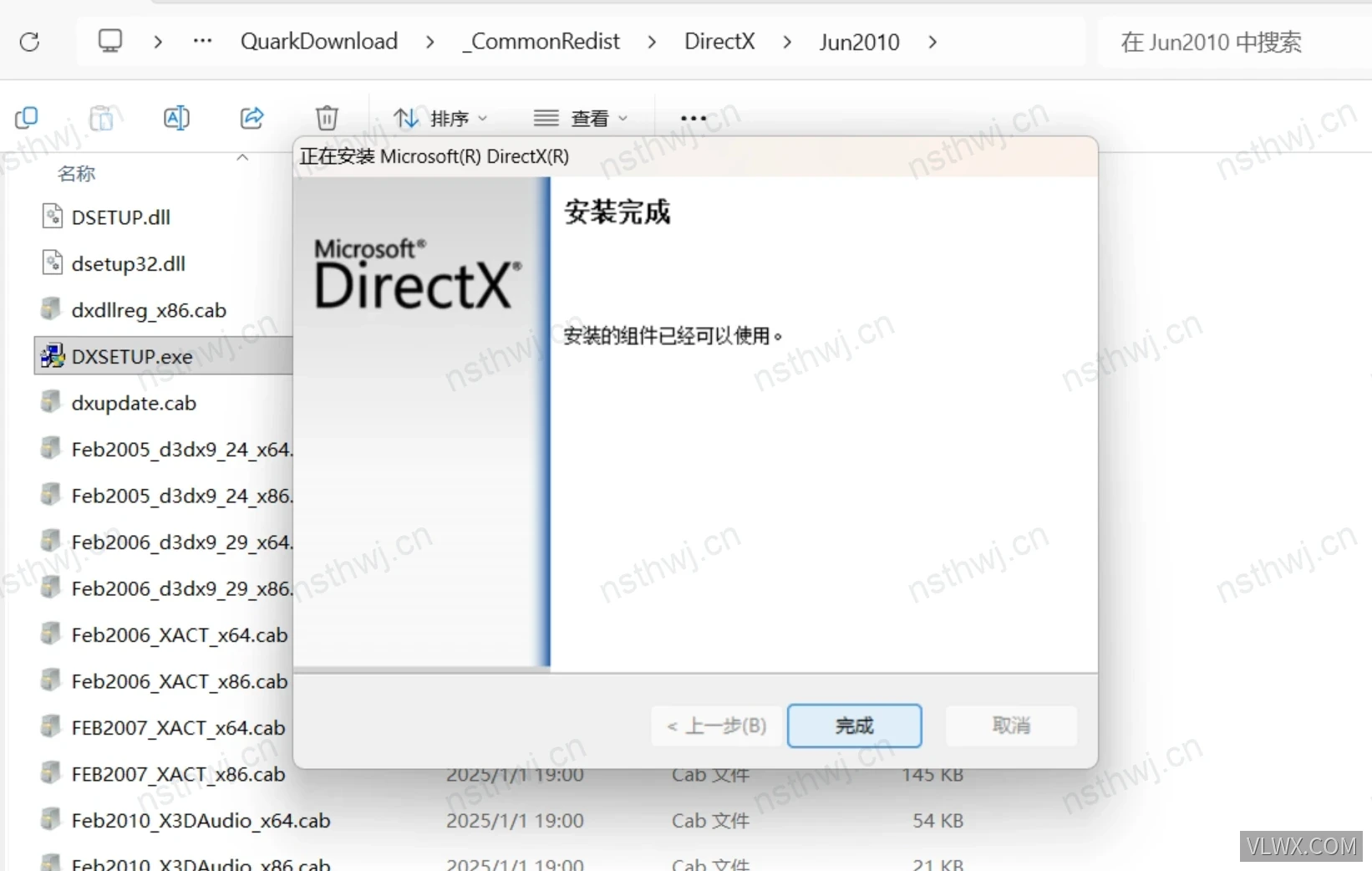Click Feb2006_d3dx9_29_x64 cab icon

click(x=51, y=541)
